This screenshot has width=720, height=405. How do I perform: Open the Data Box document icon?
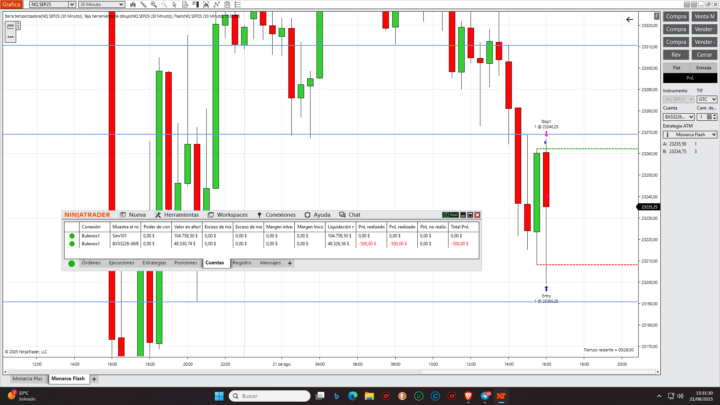pyautogui.click(x=185, y=4)
